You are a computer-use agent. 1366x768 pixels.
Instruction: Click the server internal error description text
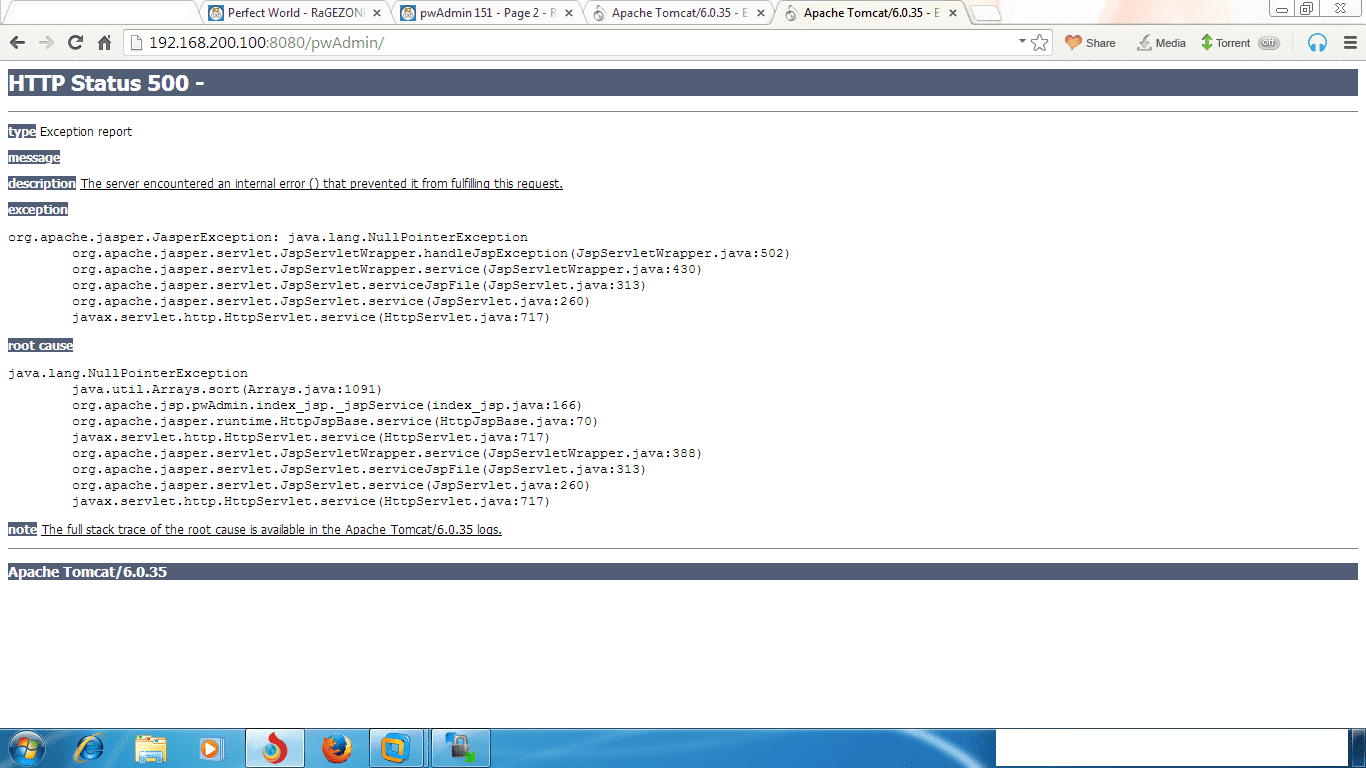pyautogui.click(x=321, y=184)
